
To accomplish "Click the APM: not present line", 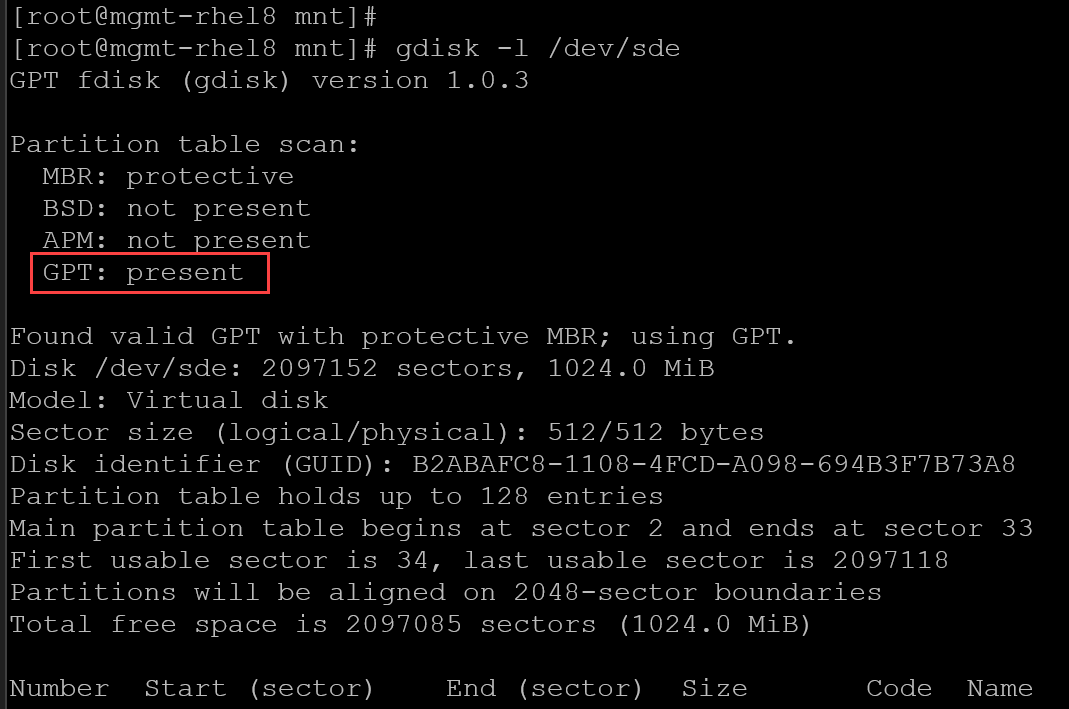I will pyautogui.click(x=176, y=241).
